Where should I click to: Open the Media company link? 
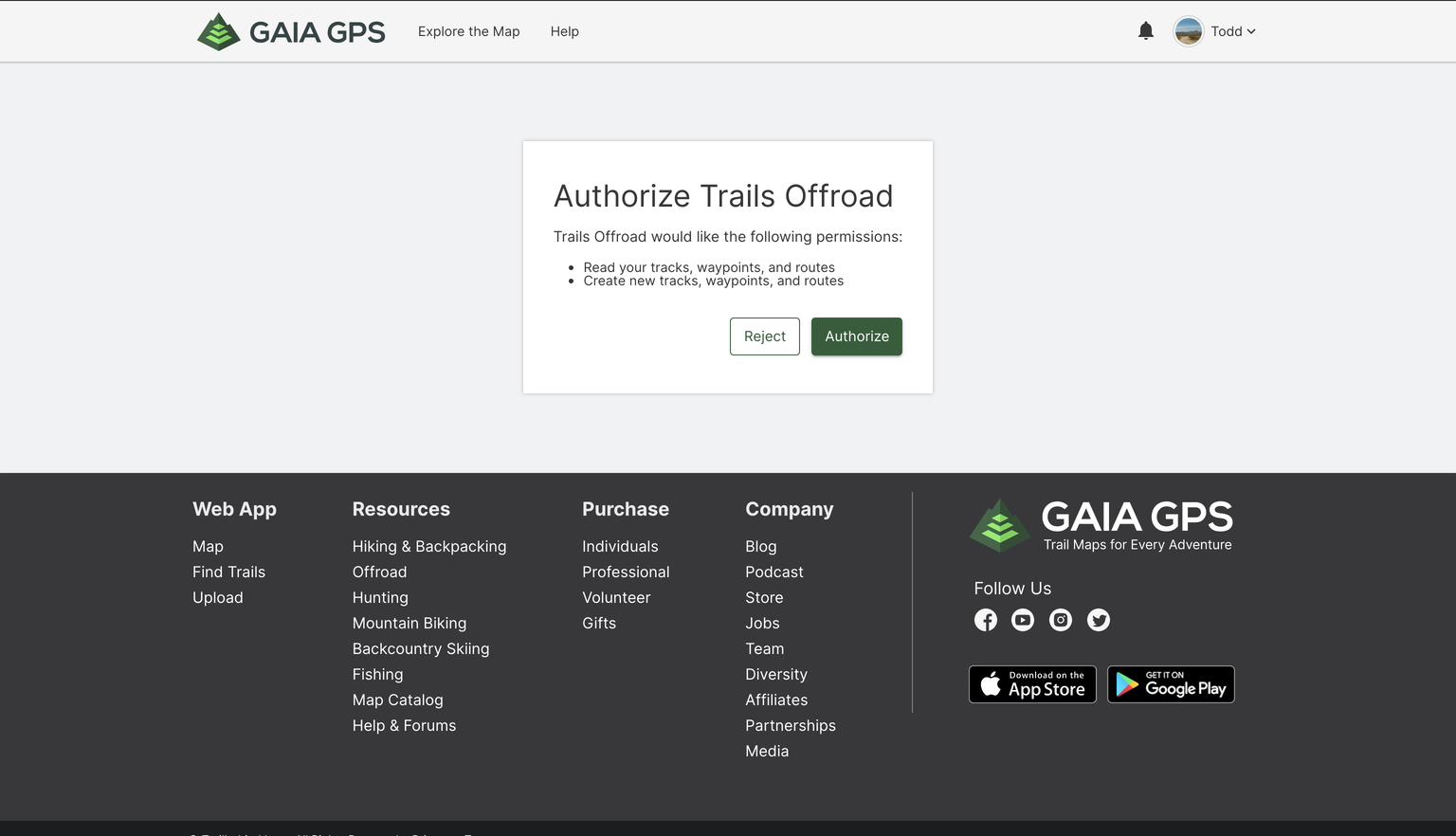(x=767, y=752)
